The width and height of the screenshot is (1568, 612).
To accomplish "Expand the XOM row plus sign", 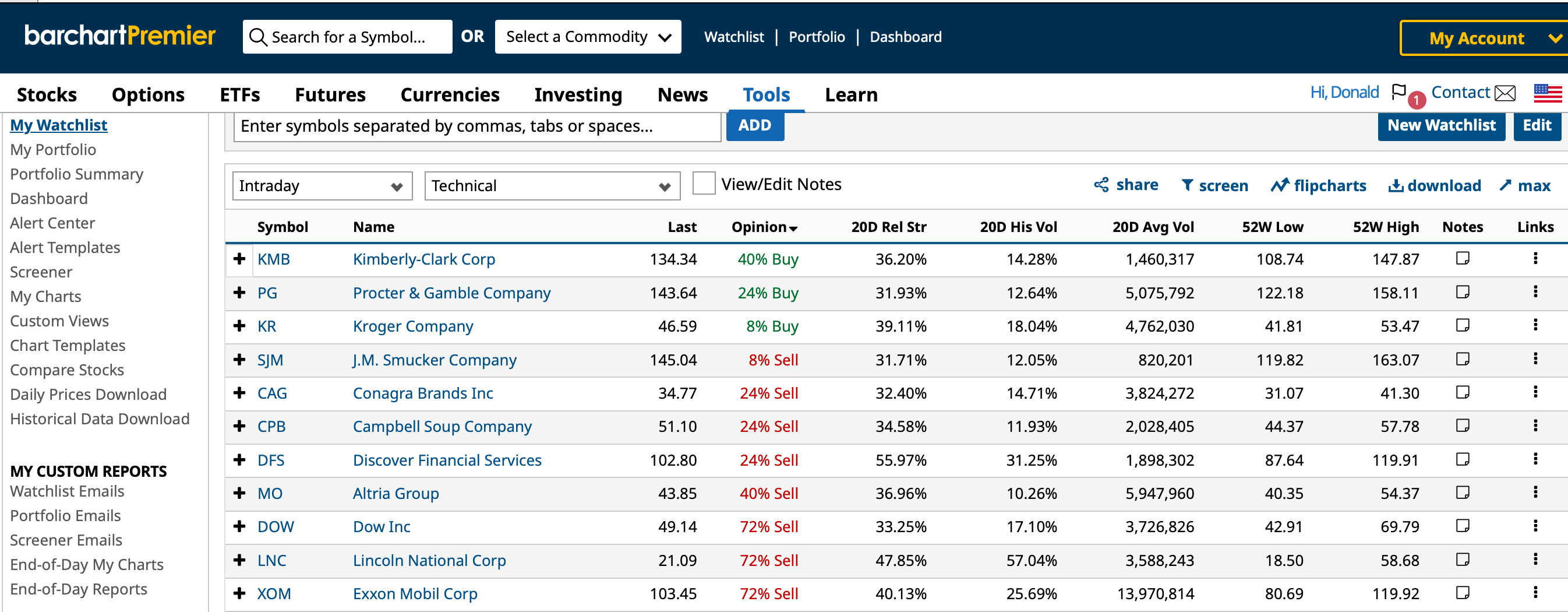I will pos(239,593).
